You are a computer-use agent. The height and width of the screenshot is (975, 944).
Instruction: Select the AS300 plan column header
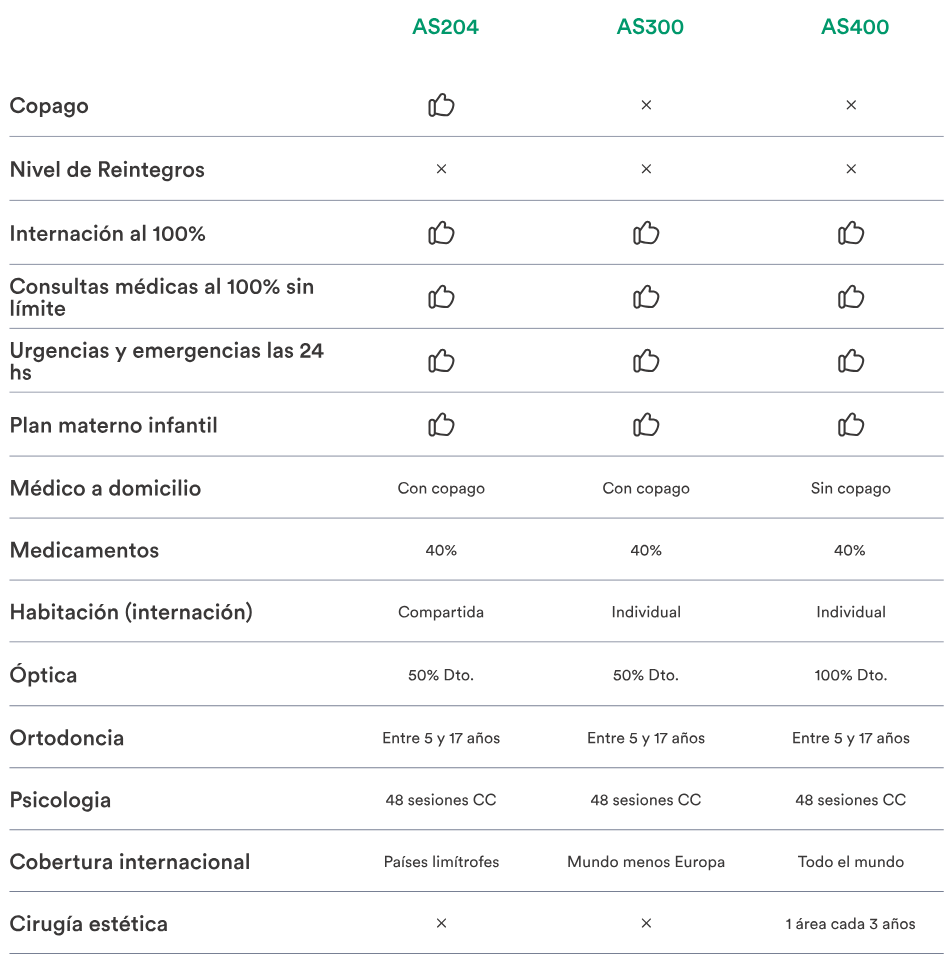650,27
